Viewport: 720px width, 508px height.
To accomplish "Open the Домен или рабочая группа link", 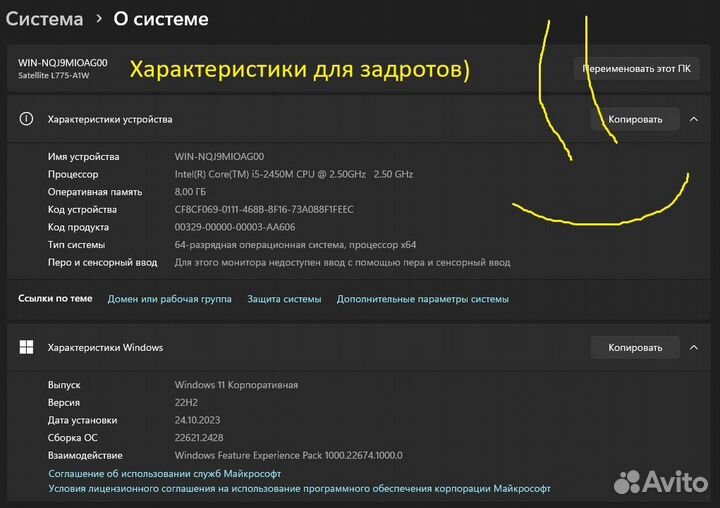I will point(169,299).
